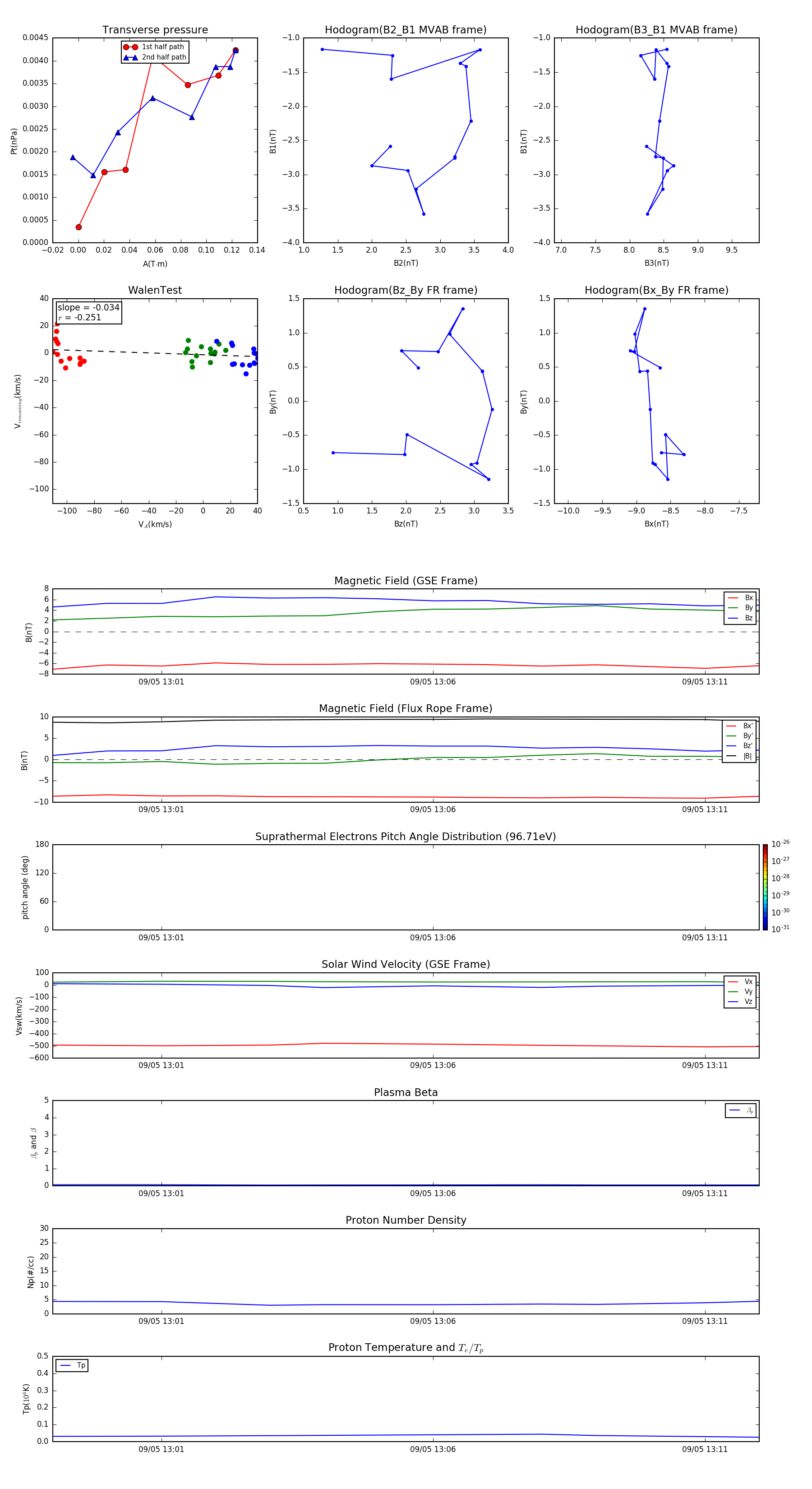Image resolution: width=812 pixels, height=1489 pixels.
Task: Click the Plasma Beta panel title
Action: (x=406, y=1093)
